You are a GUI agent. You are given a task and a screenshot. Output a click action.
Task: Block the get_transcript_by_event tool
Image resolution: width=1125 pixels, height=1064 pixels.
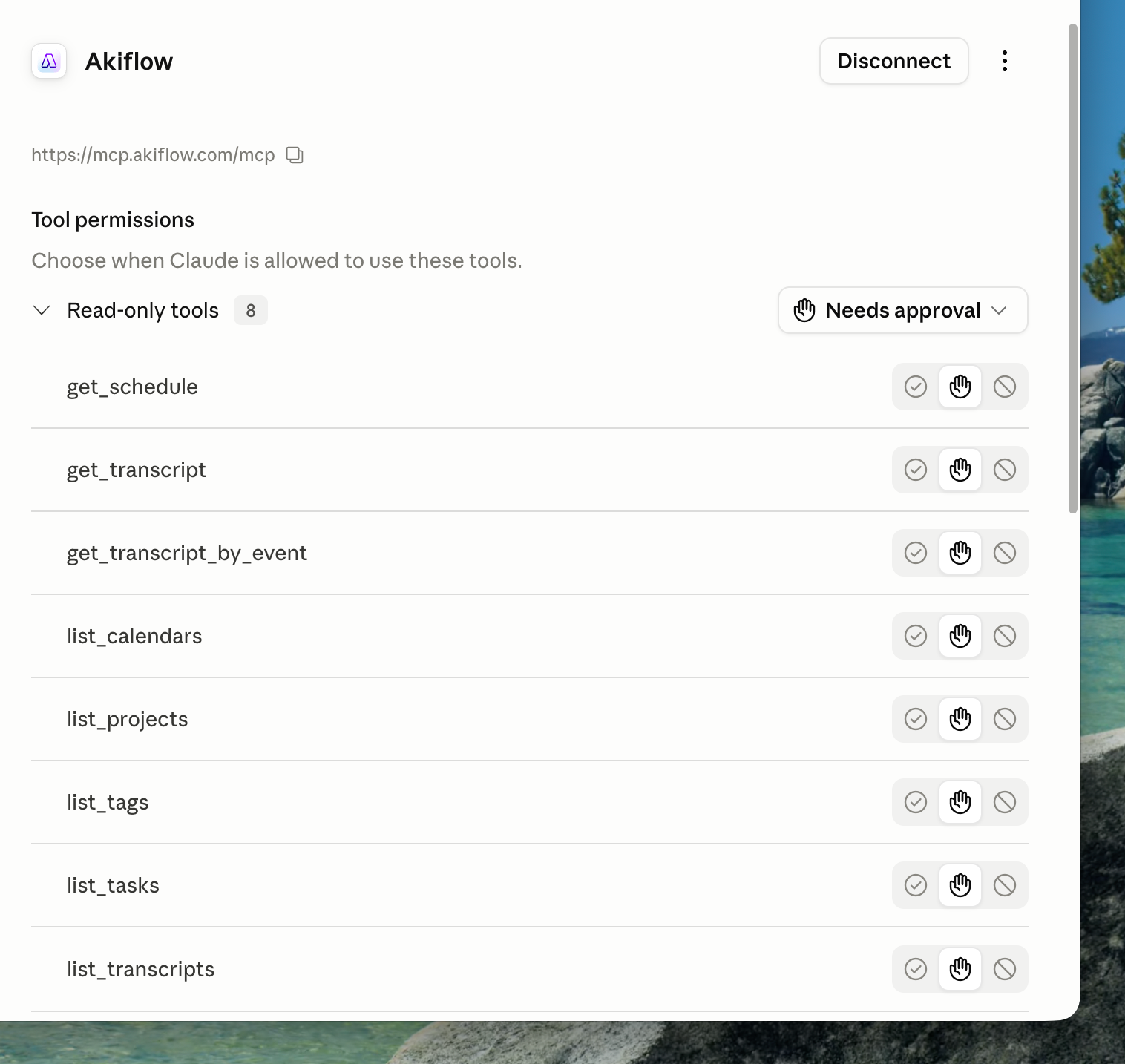[1005, 553]
